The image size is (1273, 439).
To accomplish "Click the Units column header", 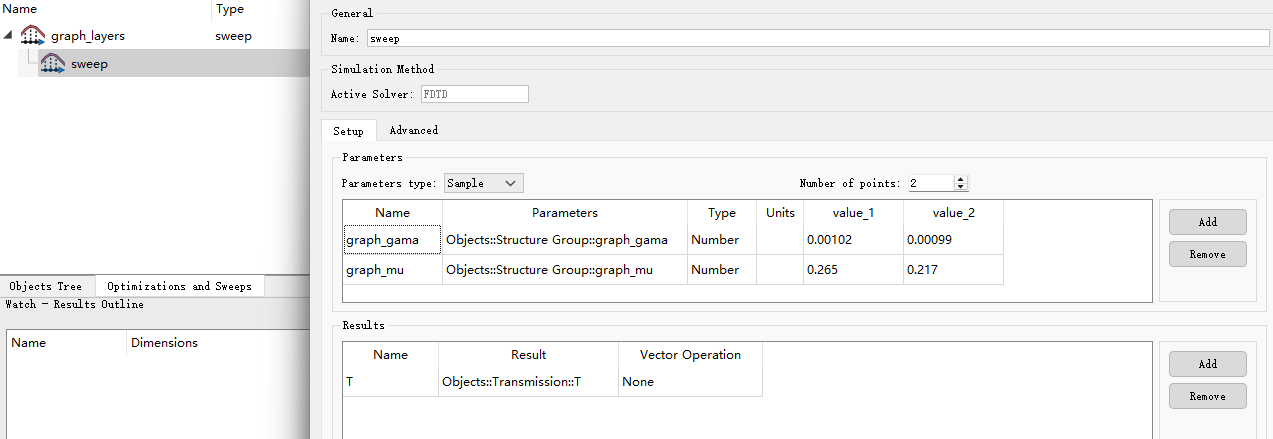I will [x=780, y=213].
